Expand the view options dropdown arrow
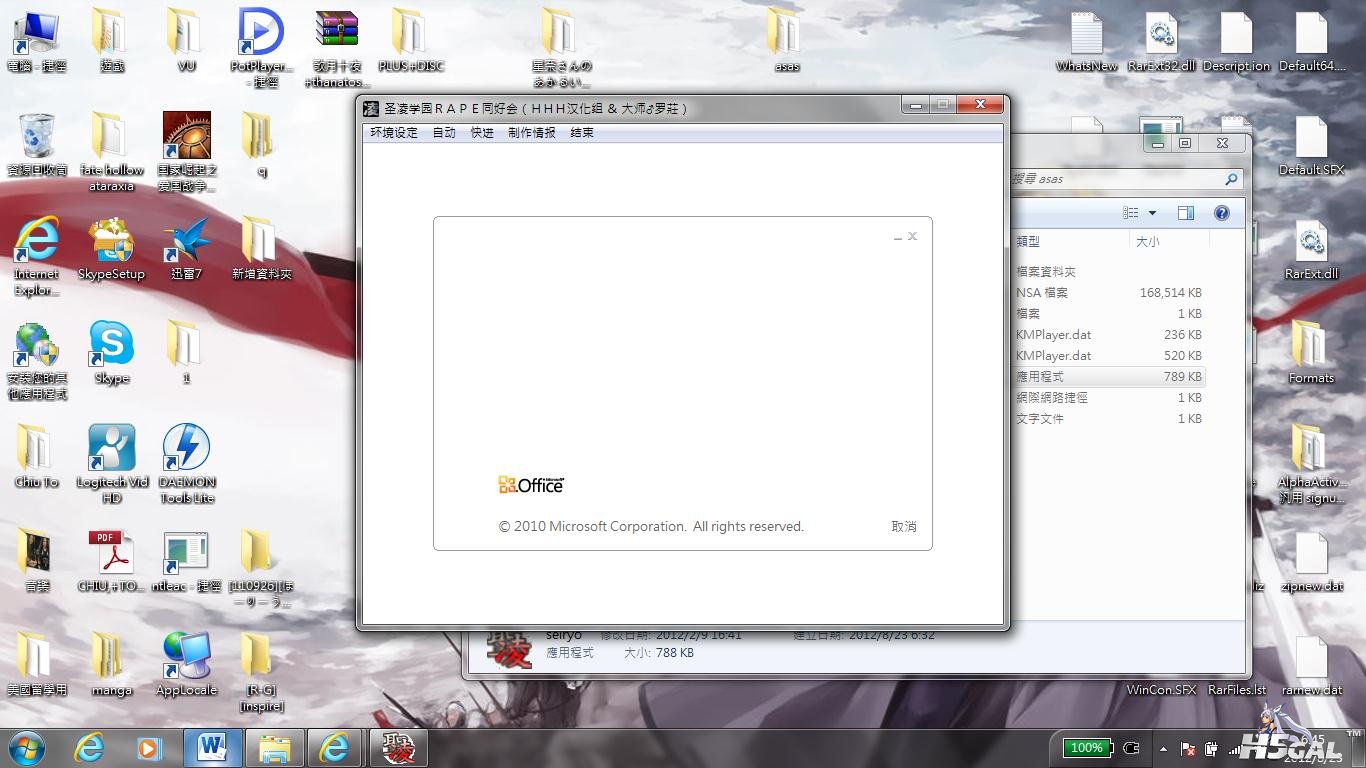The image size is (1366, 768). (1152, 213)
